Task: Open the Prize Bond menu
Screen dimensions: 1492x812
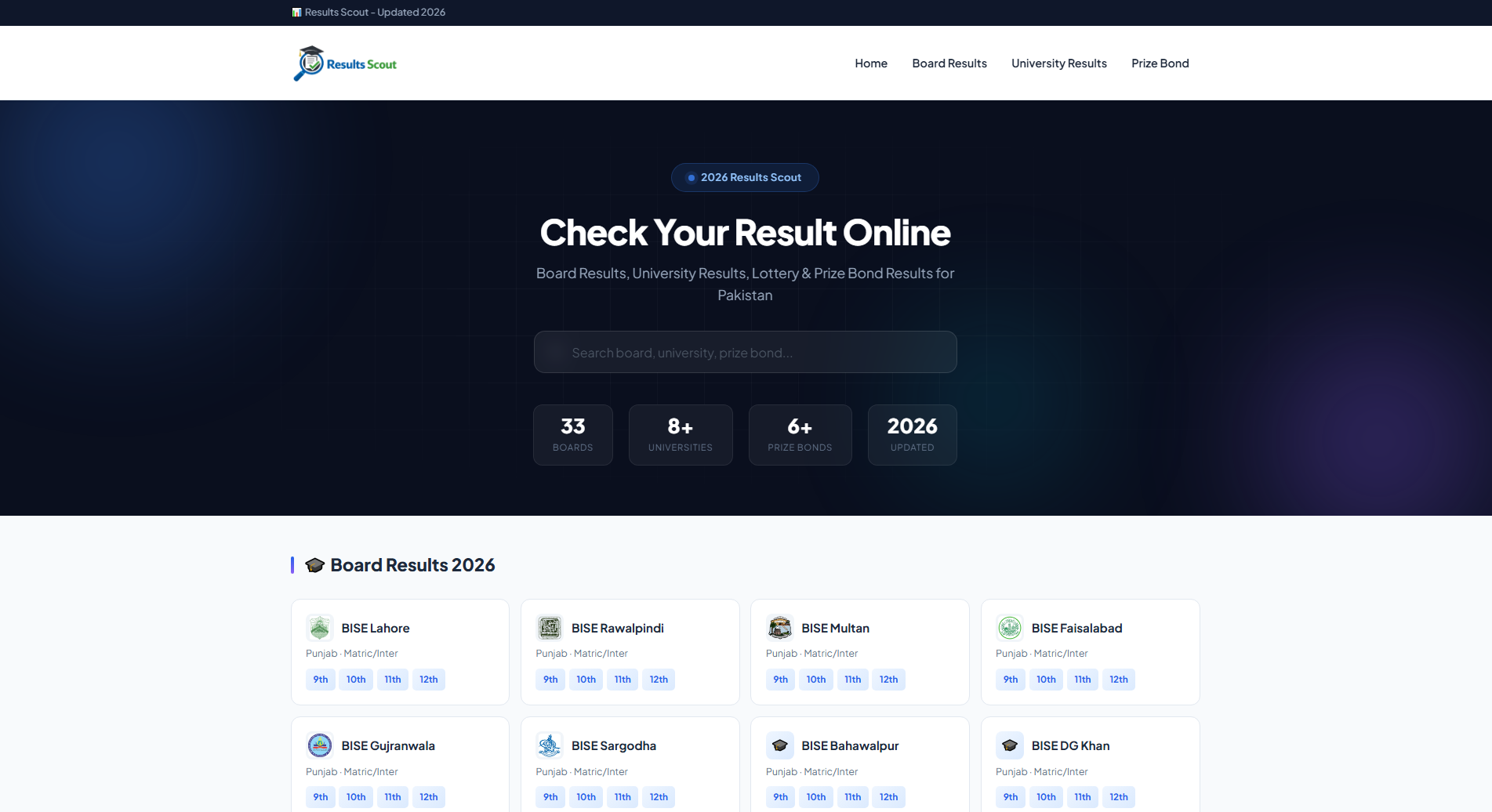Action: coord(1160,63)
